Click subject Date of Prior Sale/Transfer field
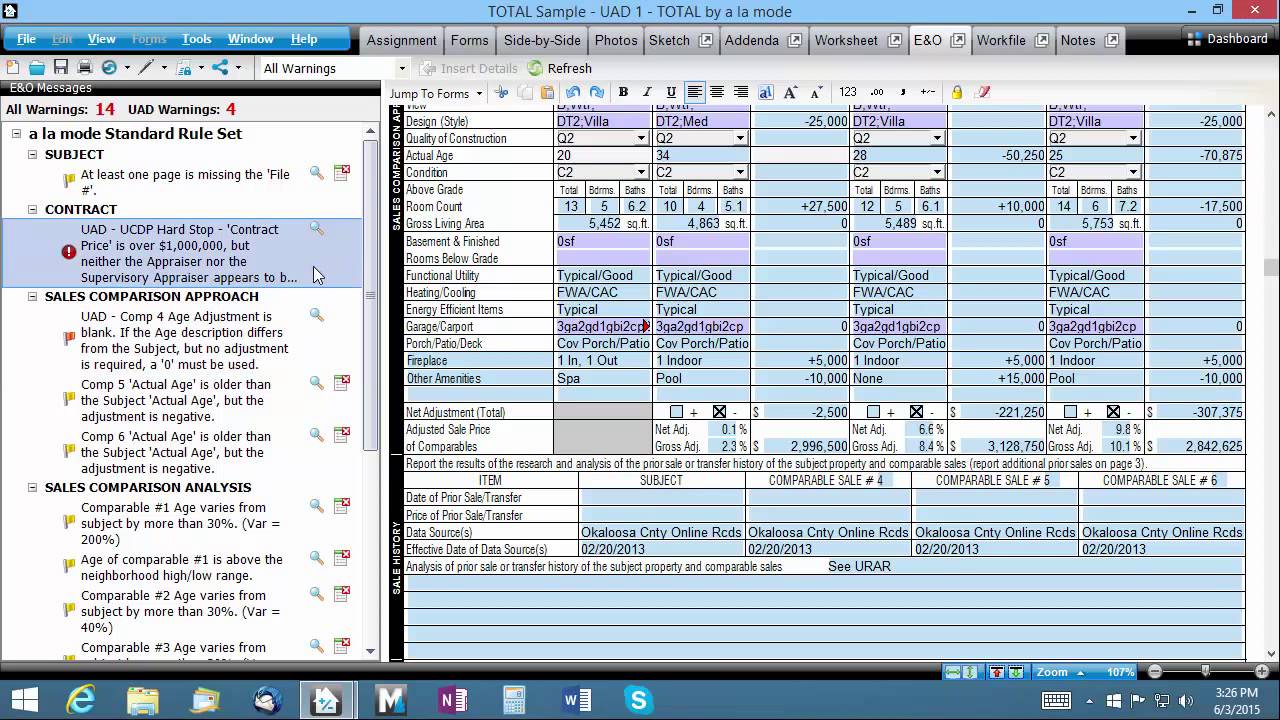Viewport: 1280px width, 720px height. tap(661, 498)
